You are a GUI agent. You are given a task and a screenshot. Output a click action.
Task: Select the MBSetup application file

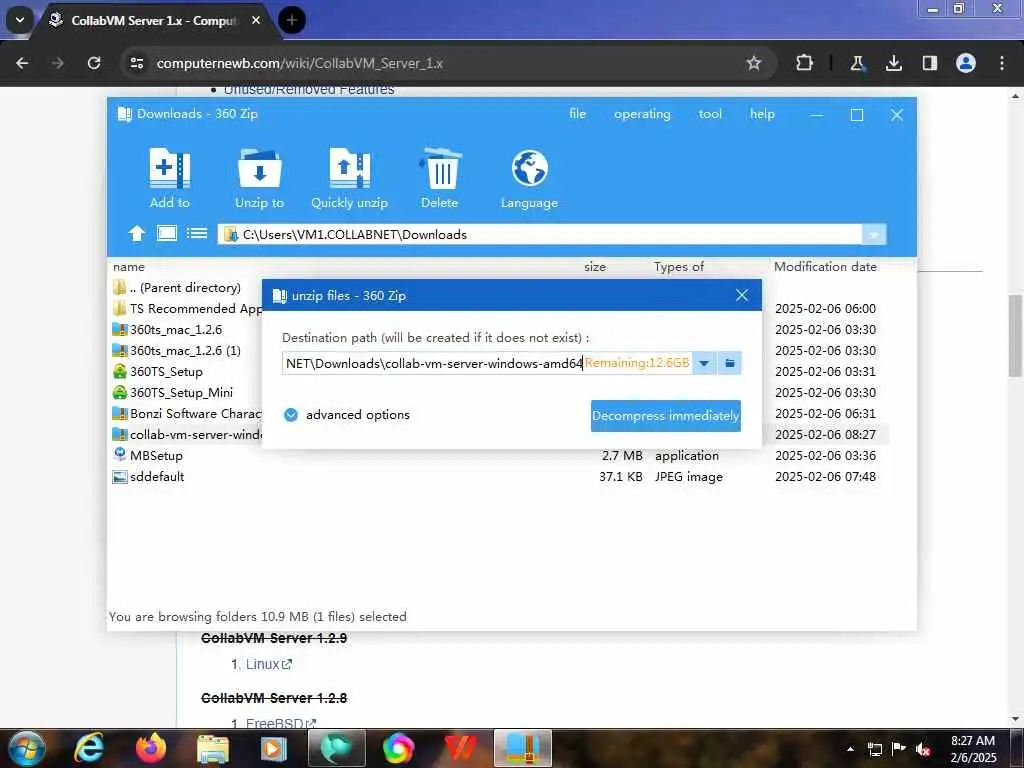coord(148,455)
